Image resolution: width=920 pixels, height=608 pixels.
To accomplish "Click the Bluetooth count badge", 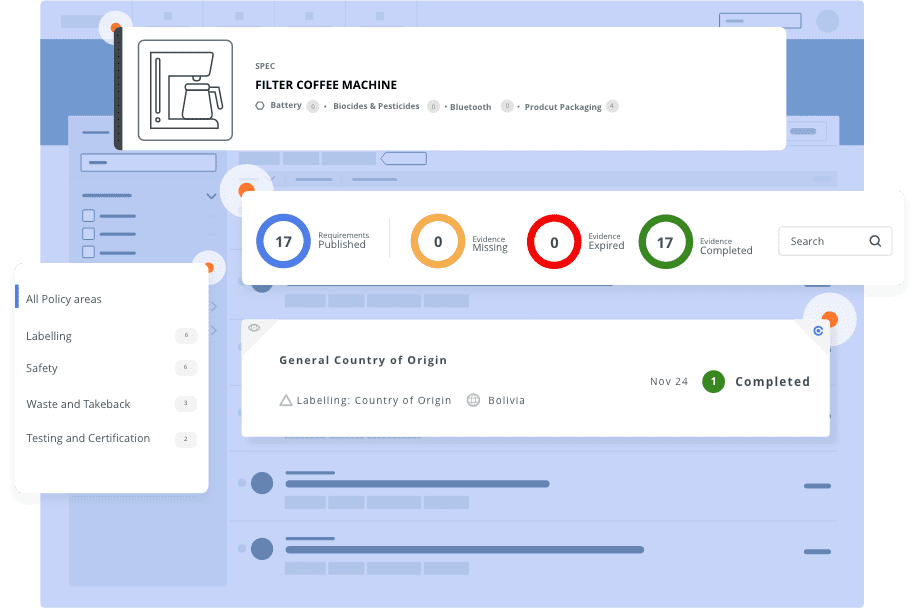I will (507, 106).
